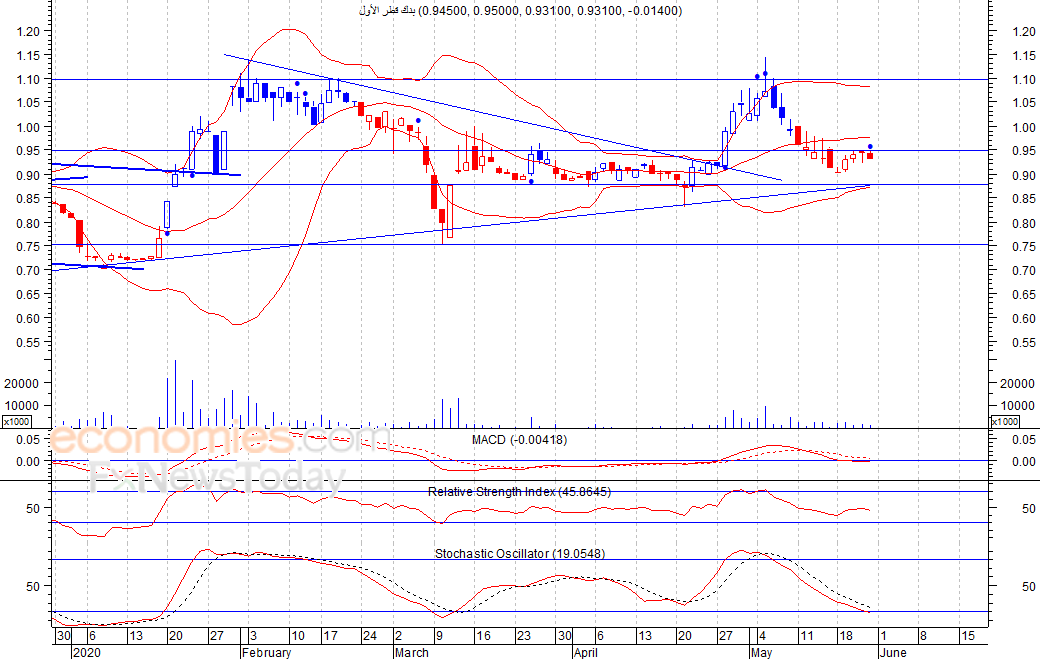The height and width of the screenshot is (659, 1040).
Task: Click the April month label
Action: tap(586, 652)
